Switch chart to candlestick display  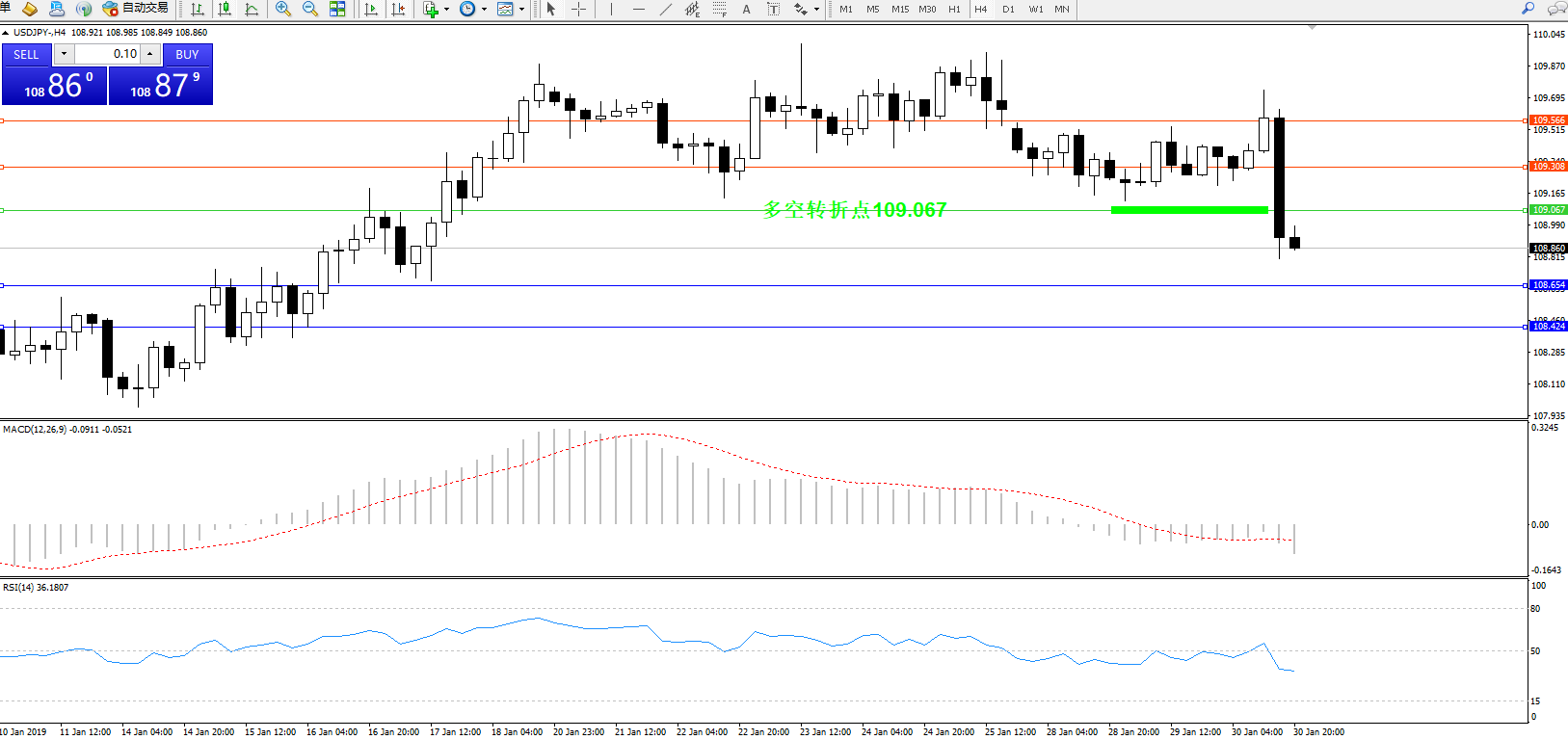(225, 9)
